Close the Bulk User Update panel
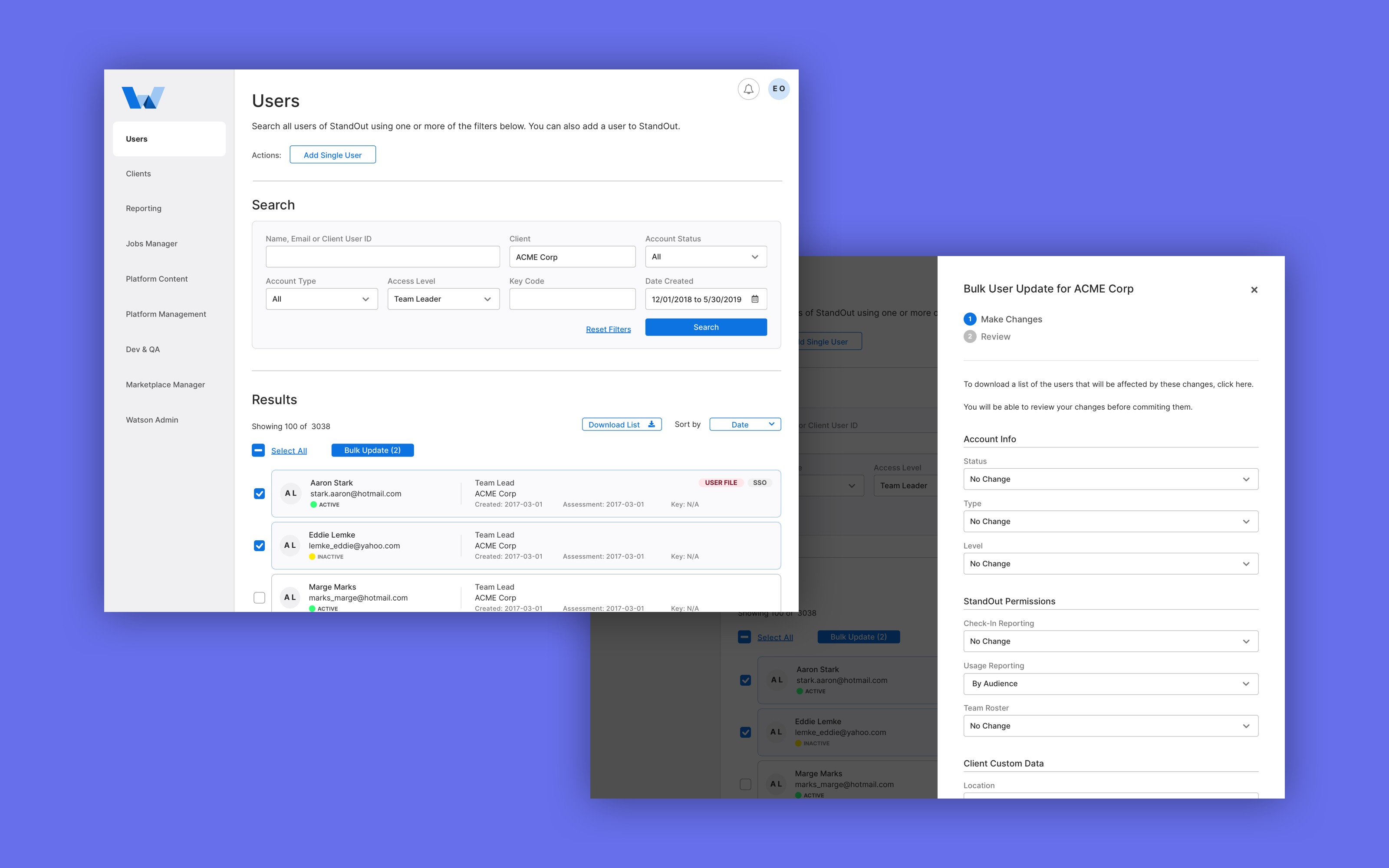 1254,290
